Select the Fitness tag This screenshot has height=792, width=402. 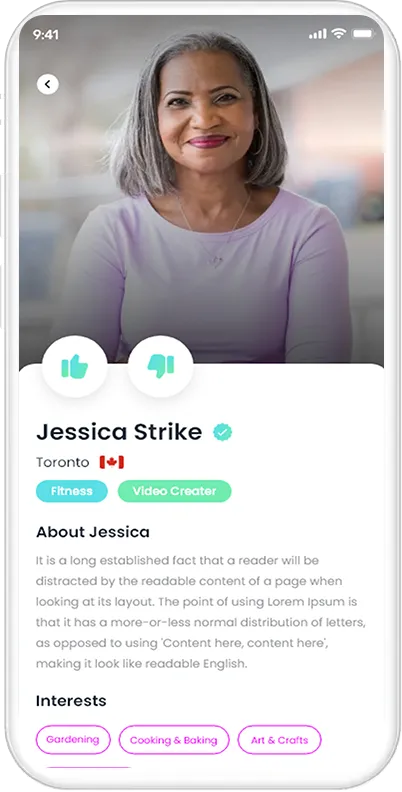point(72,491)
